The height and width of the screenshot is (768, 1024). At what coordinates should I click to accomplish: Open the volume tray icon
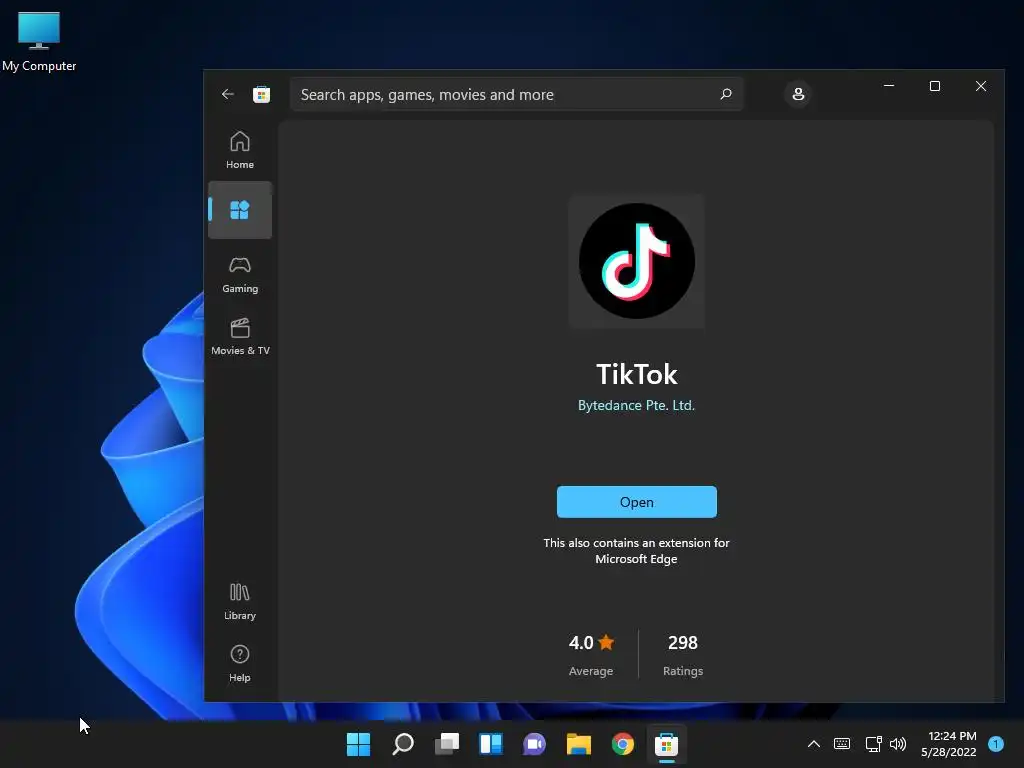898,744
